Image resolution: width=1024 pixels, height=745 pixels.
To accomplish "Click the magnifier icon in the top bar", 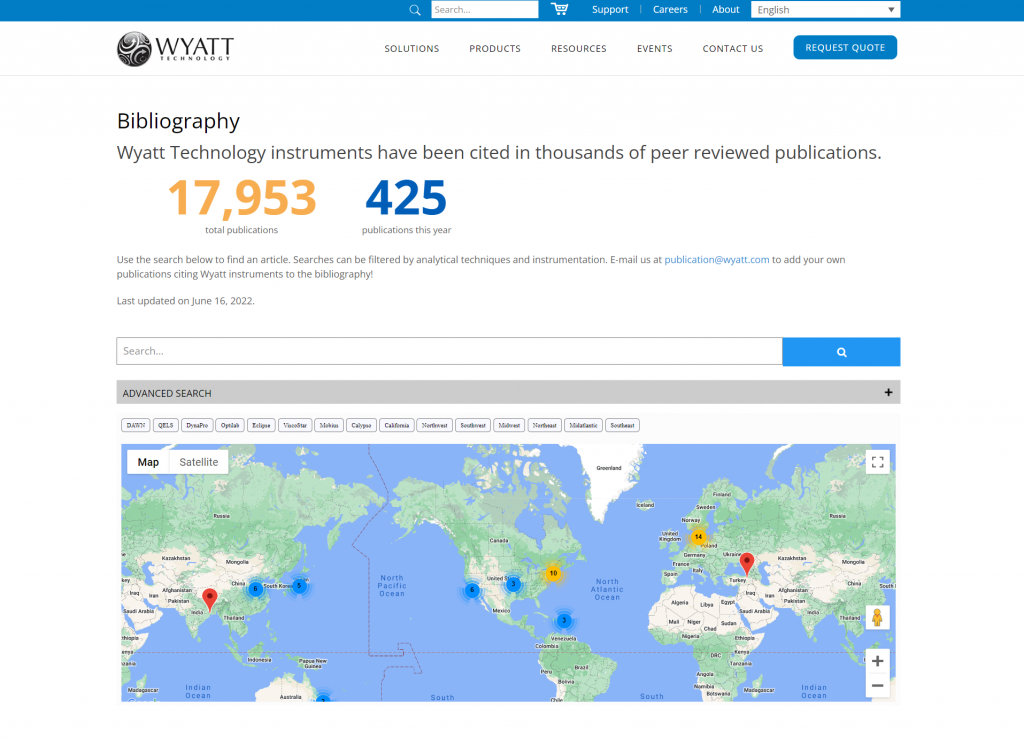I will point(415,10).
